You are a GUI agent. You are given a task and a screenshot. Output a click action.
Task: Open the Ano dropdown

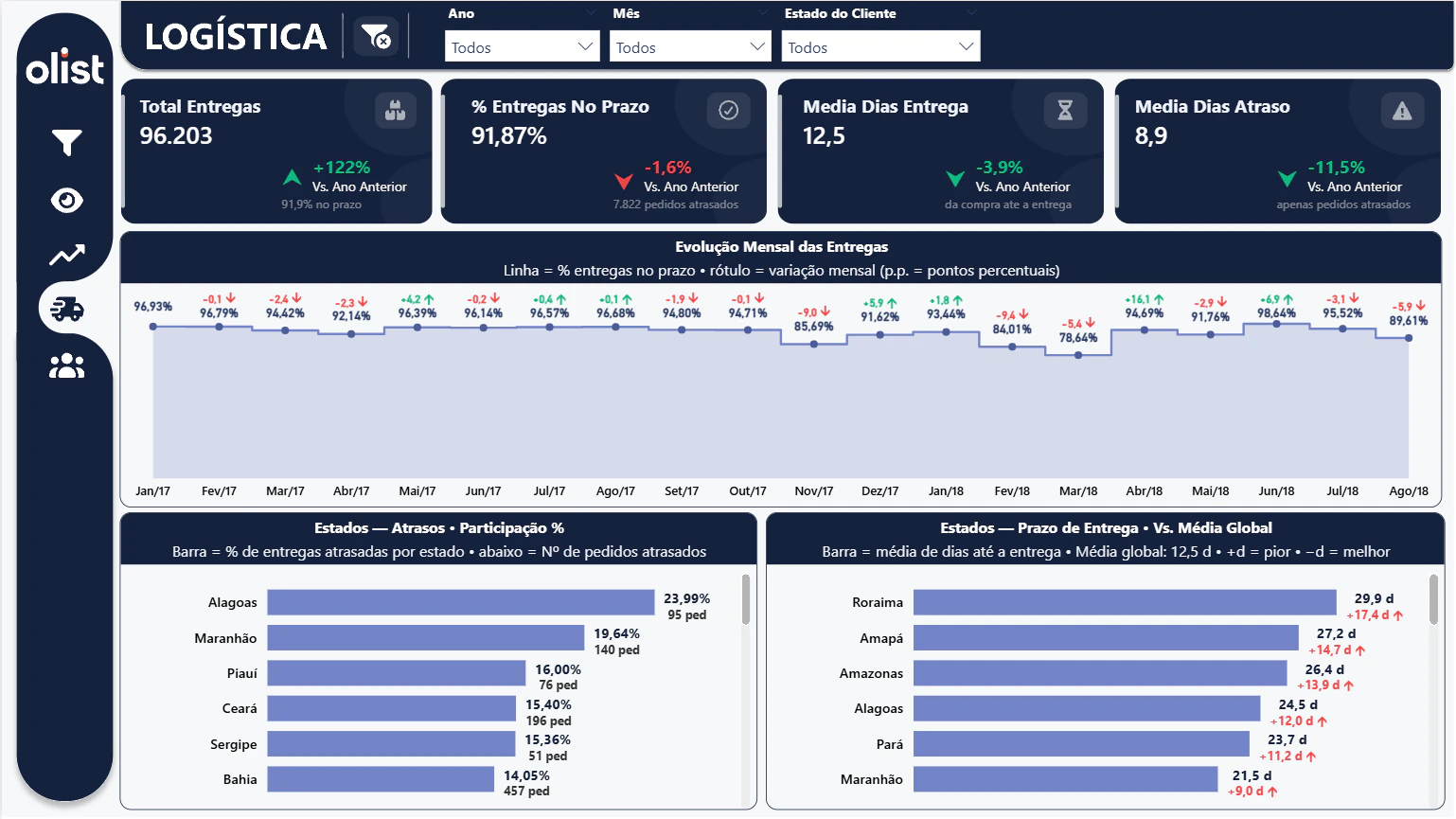tap(523, 46)
